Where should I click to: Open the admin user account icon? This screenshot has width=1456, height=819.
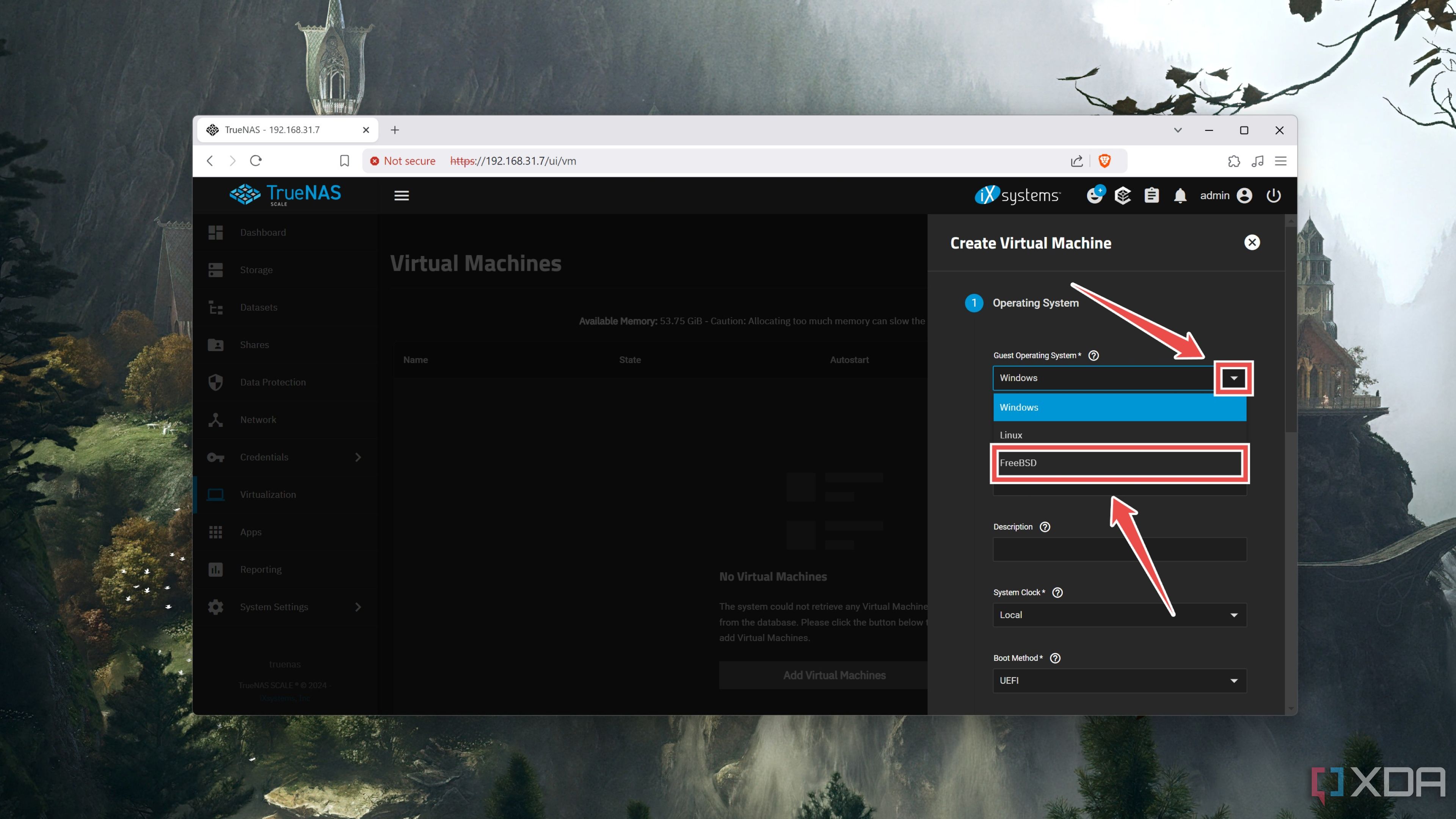coord(1244,196)
